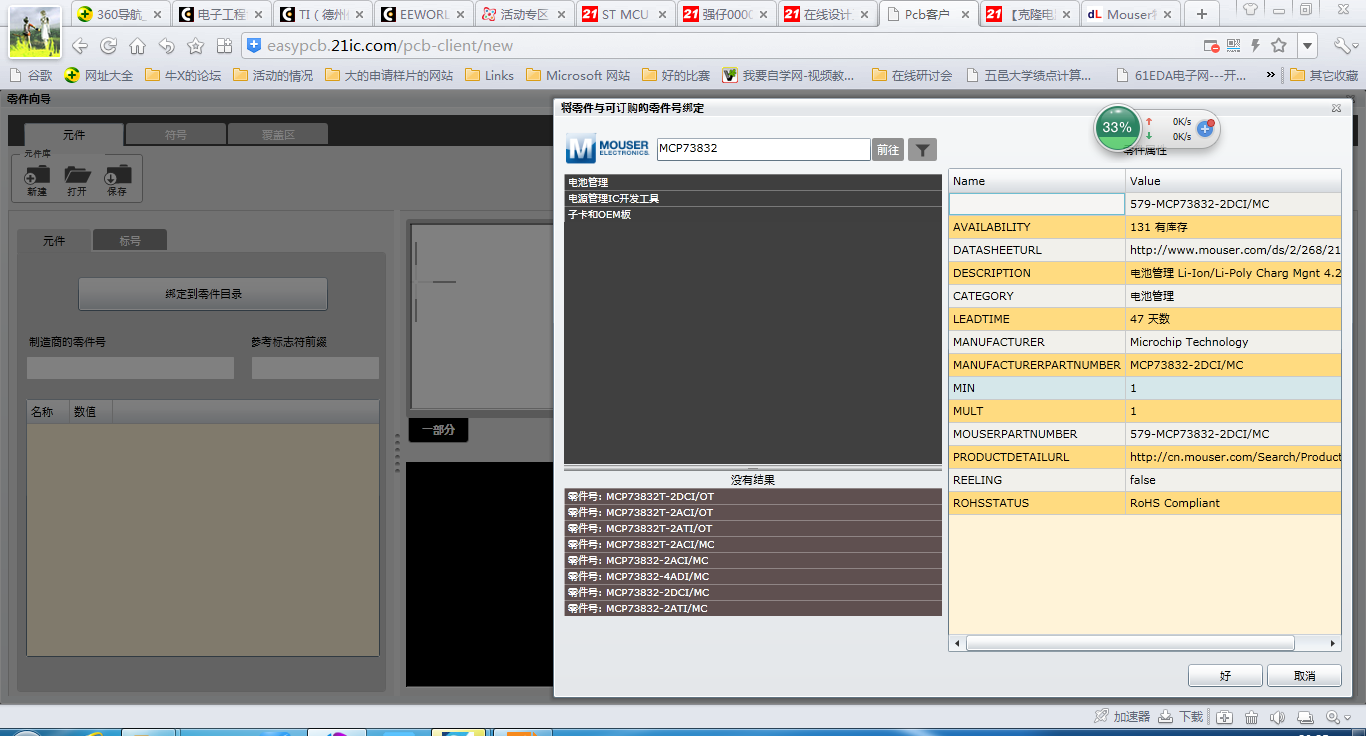
Task: Open 下载 downloads in status bar
Action: (x=1181, y=716)
